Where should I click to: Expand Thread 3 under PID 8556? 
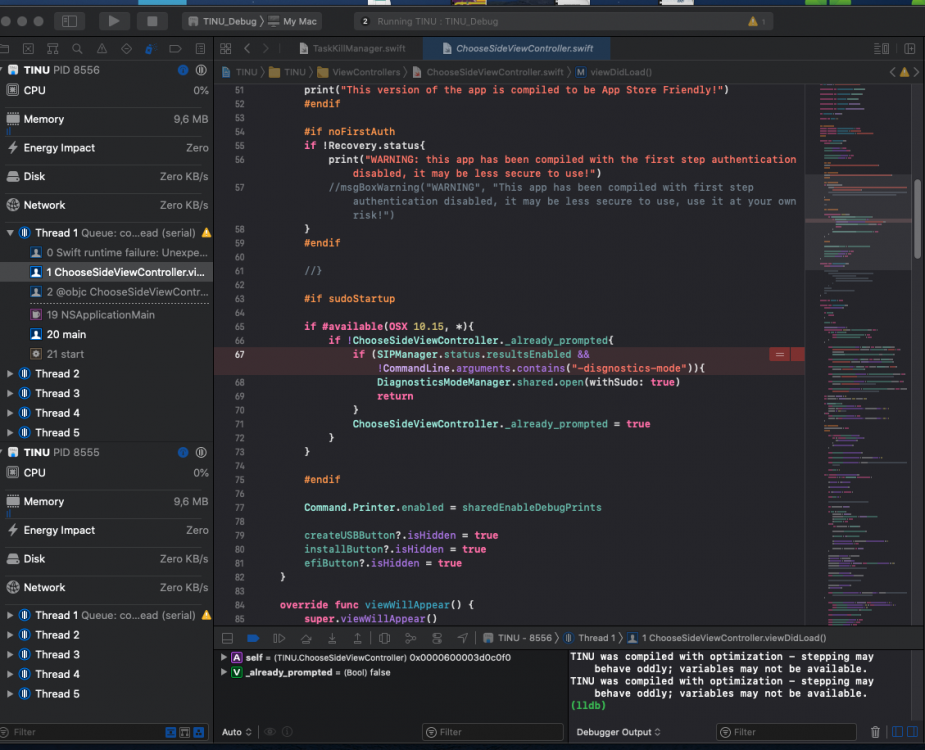[10, 394]
